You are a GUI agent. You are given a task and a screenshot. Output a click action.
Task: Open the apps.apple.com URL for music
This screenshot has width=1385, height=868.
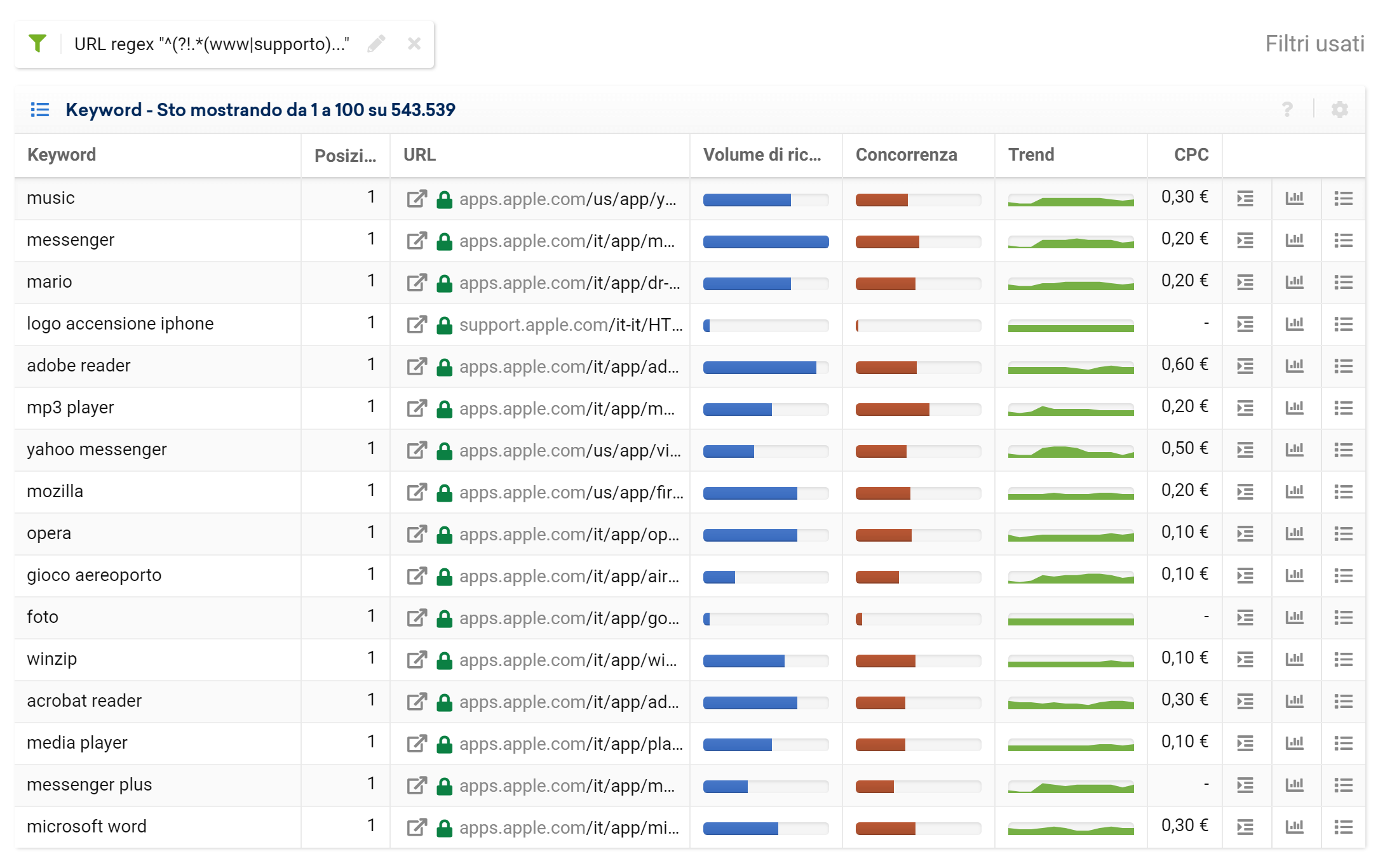[568, 199]
